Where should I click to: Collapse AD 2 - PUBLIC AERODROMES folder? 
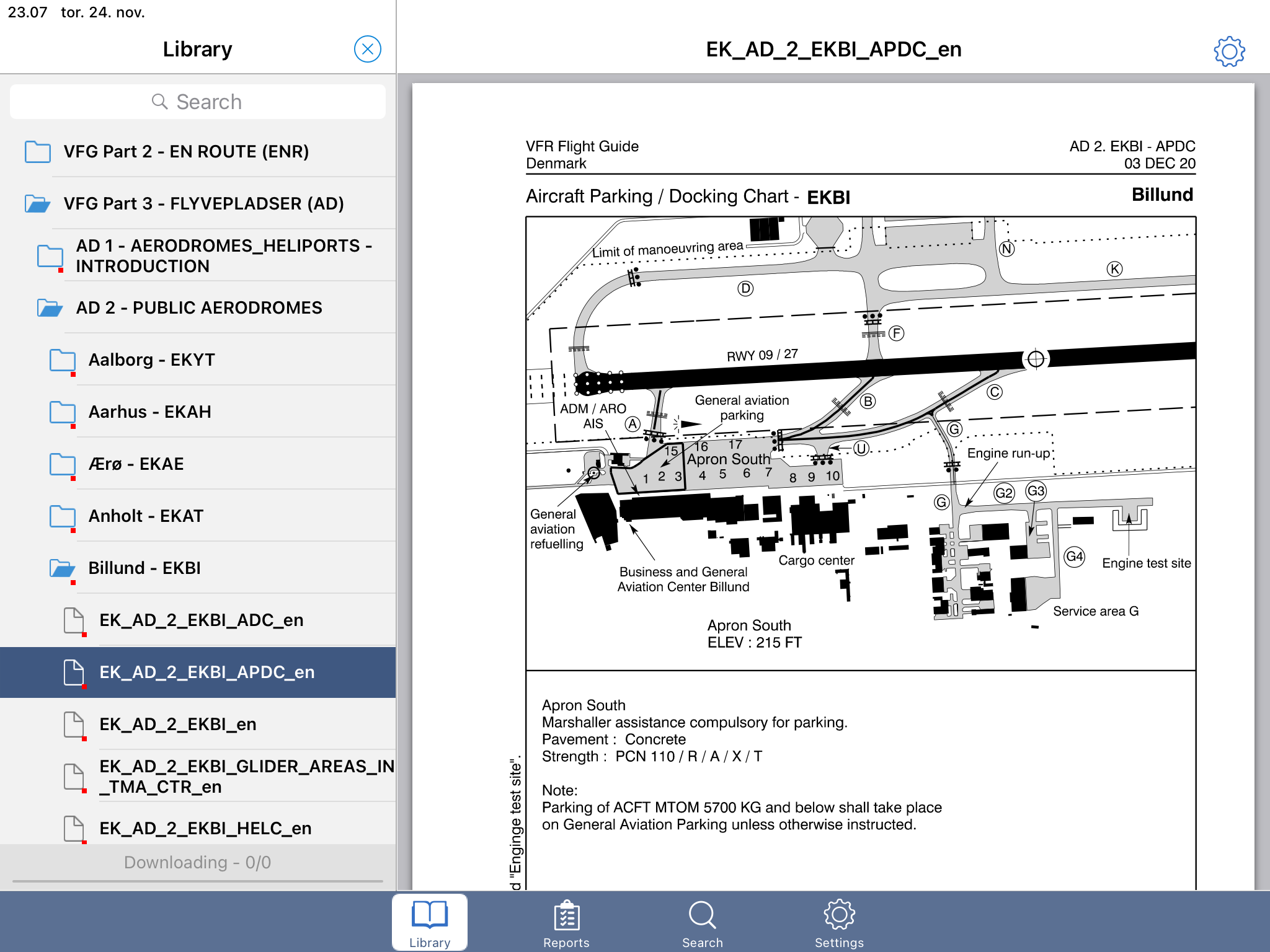pos(198,307)
